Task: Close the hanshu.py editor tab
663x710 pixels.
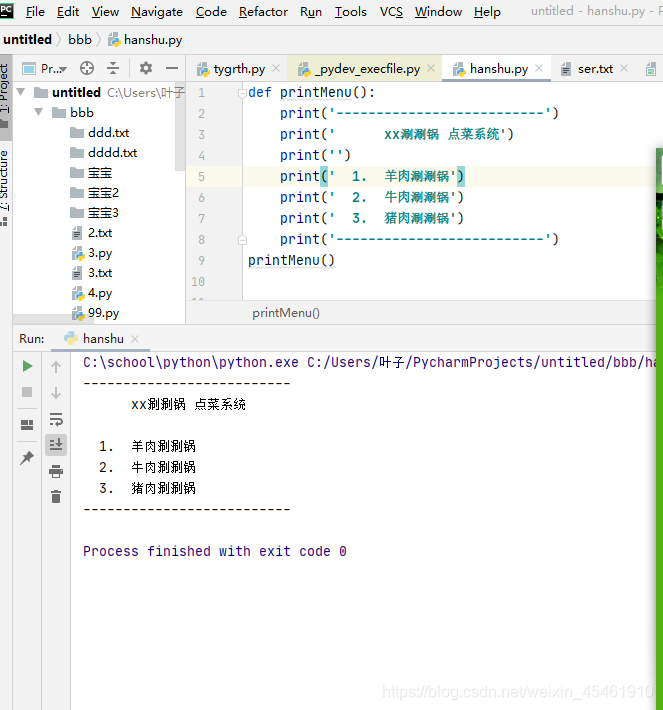Action: [x=539, y=68]
